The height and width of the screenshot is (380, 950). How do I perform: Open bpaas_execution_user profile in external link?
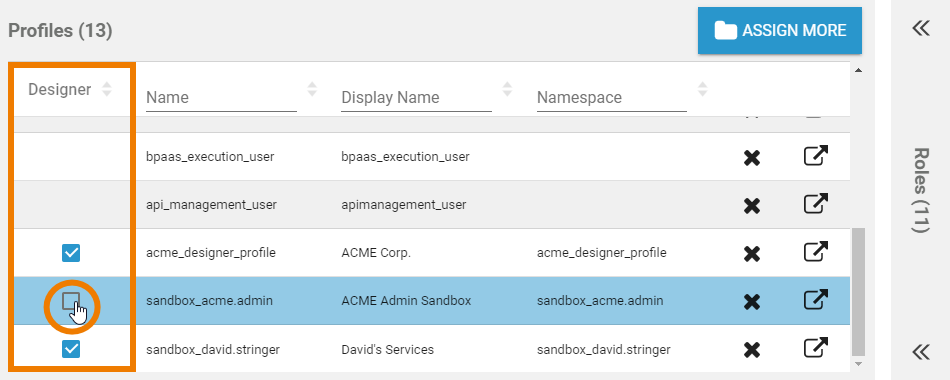(x=815, y=156)
